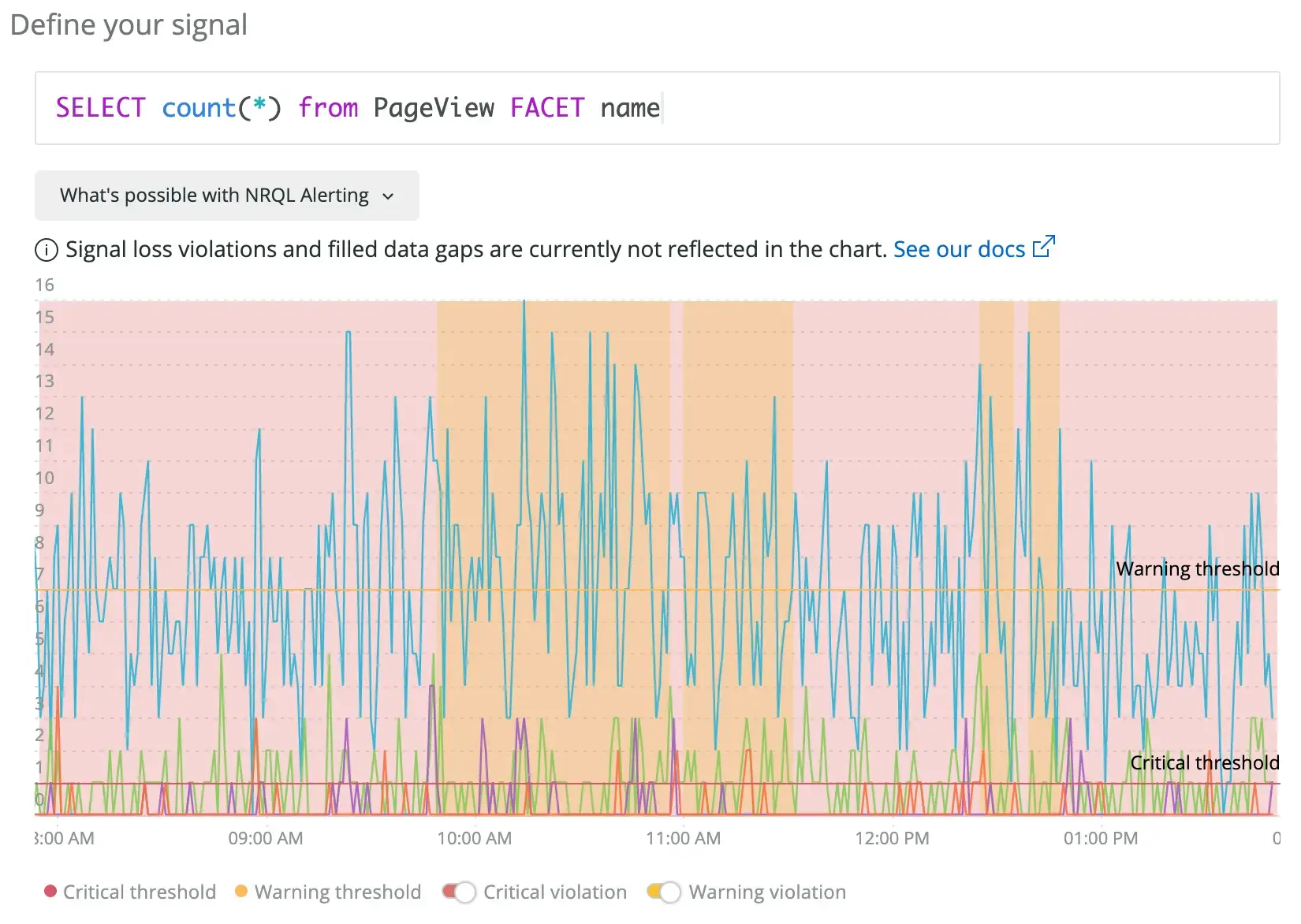The width and height of the screenshot is (1301, 924).
Task: Click the FACET keyword in the query
Action: [547, 108]
